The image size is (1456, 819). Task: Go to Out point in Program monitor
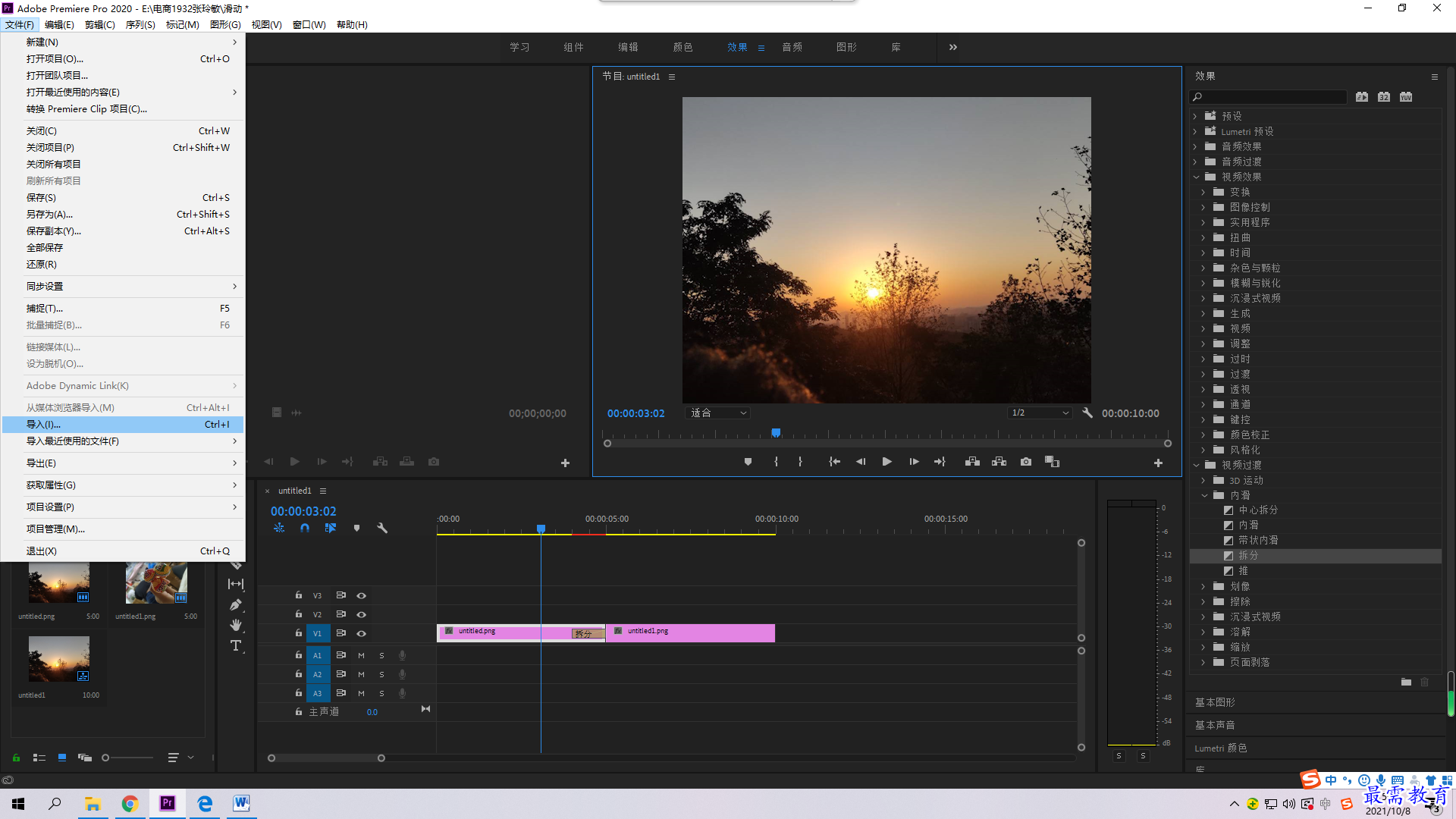[940, 462]
